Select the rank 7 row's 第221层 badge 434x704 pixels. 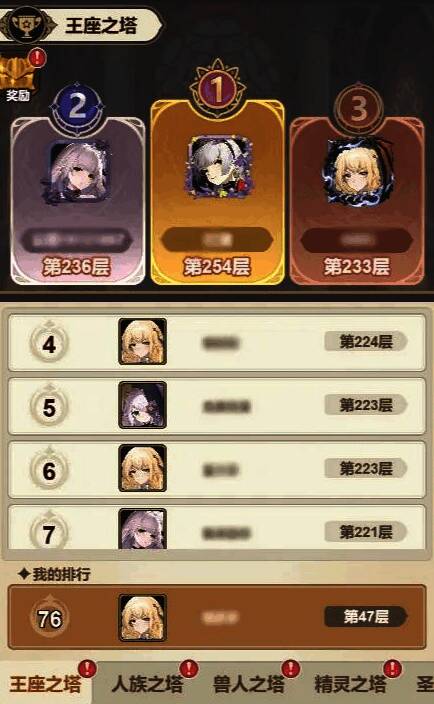[366, 532]
